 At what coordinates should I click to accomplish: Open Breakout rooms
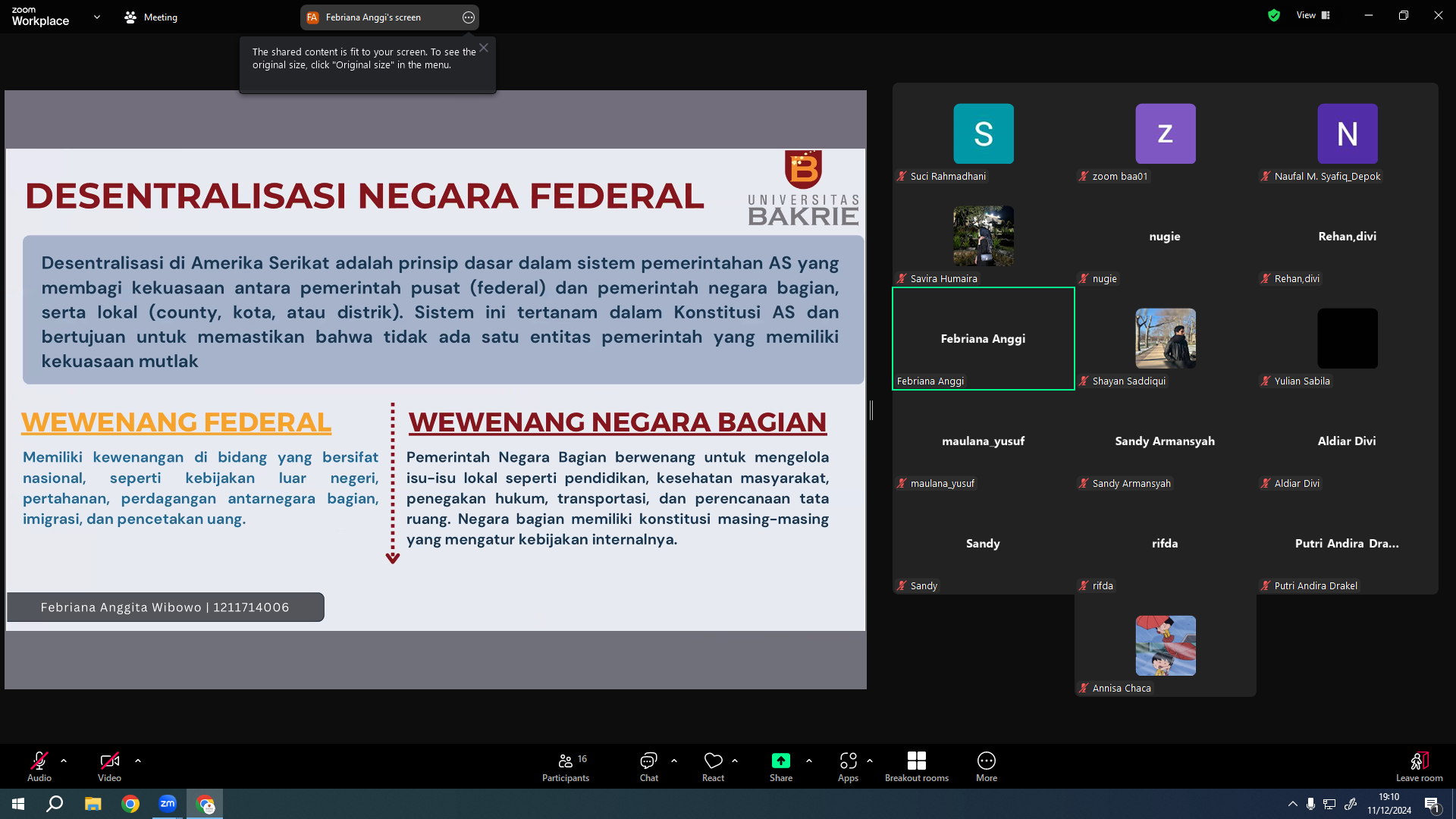coord(917,766)
